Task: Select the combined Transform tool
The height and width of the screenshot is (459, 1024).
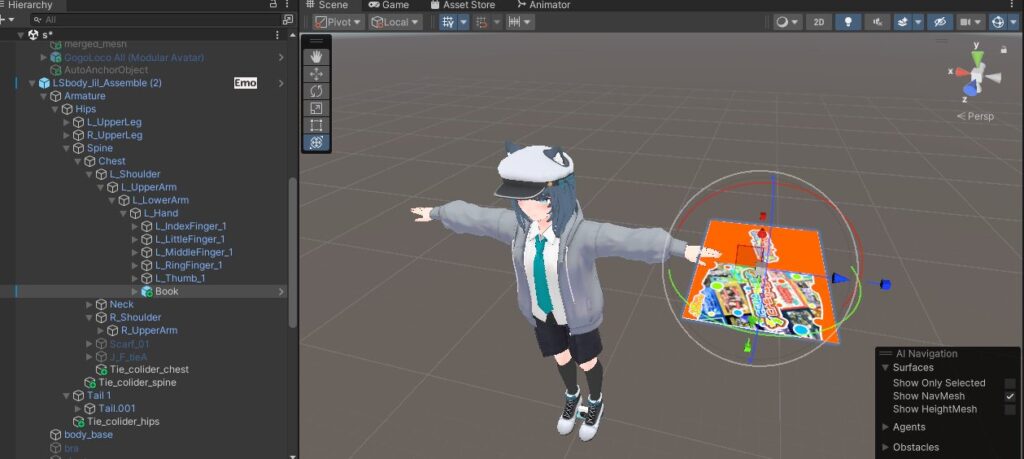Action: pyautogui.click(x=316, y=143)
